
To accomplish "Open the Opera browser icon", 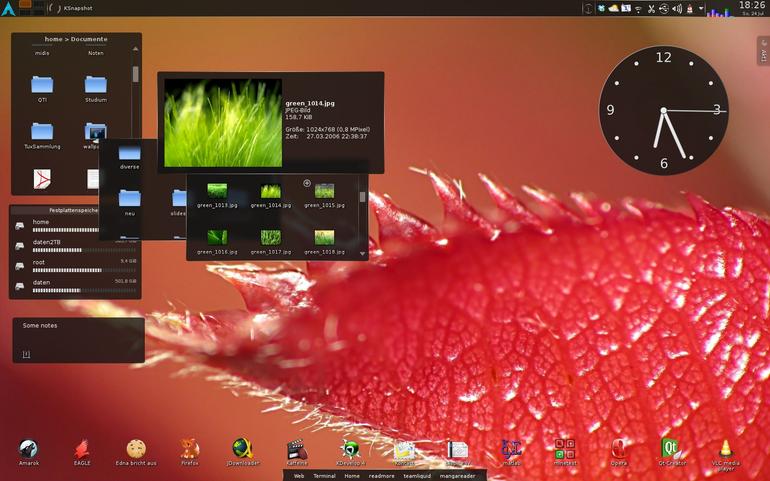I will pos(618,450).
